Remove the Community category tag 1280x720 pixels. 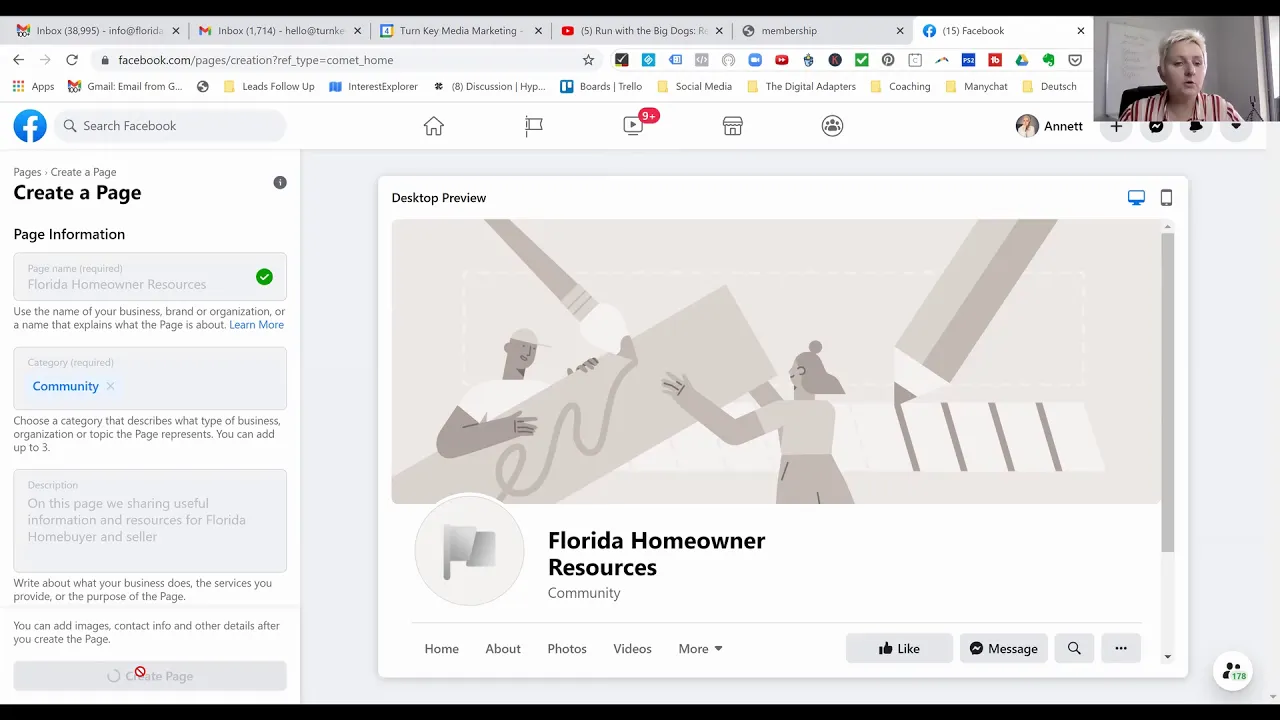110,386
